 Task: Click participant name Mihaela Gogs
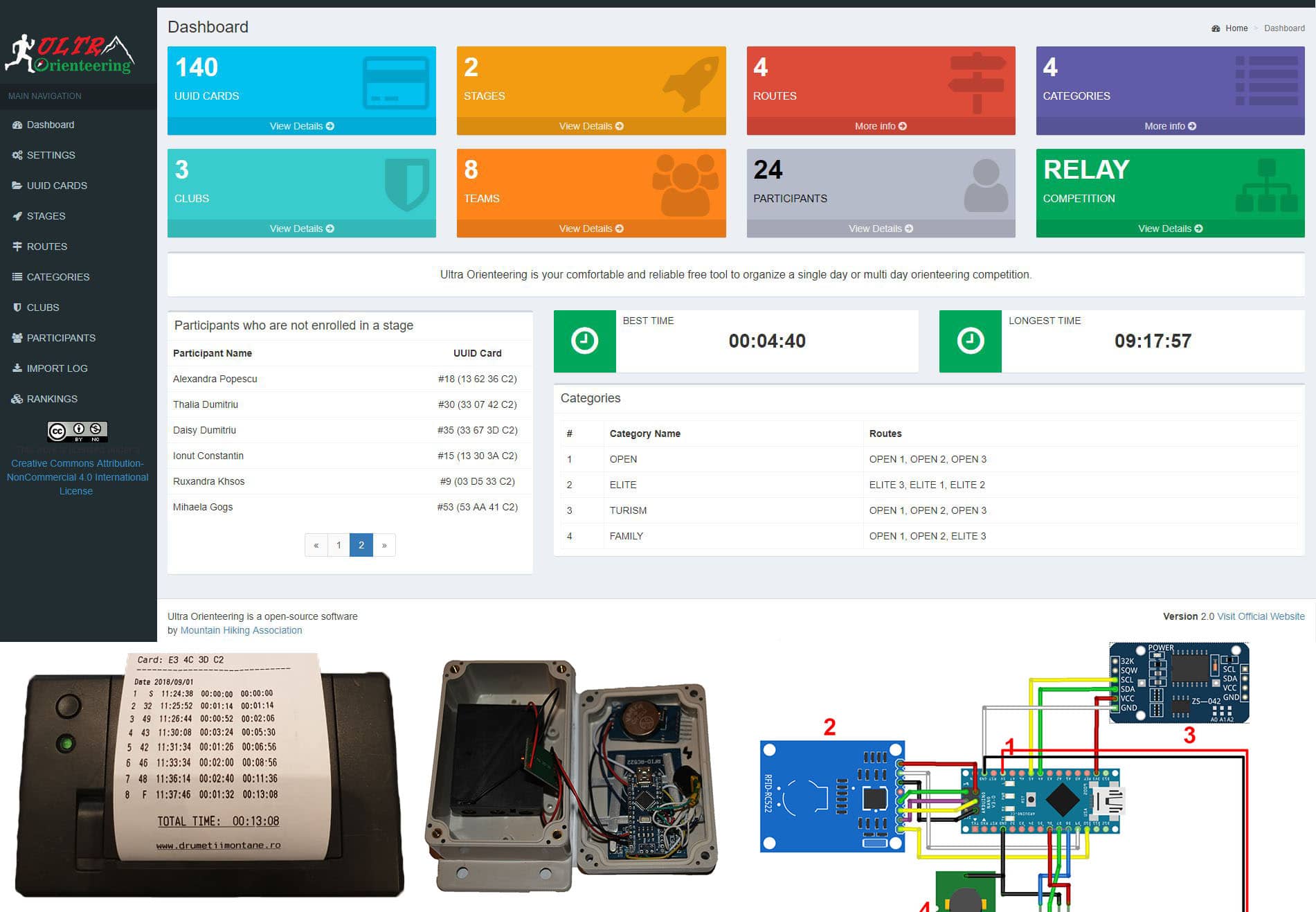pos(203,507)
